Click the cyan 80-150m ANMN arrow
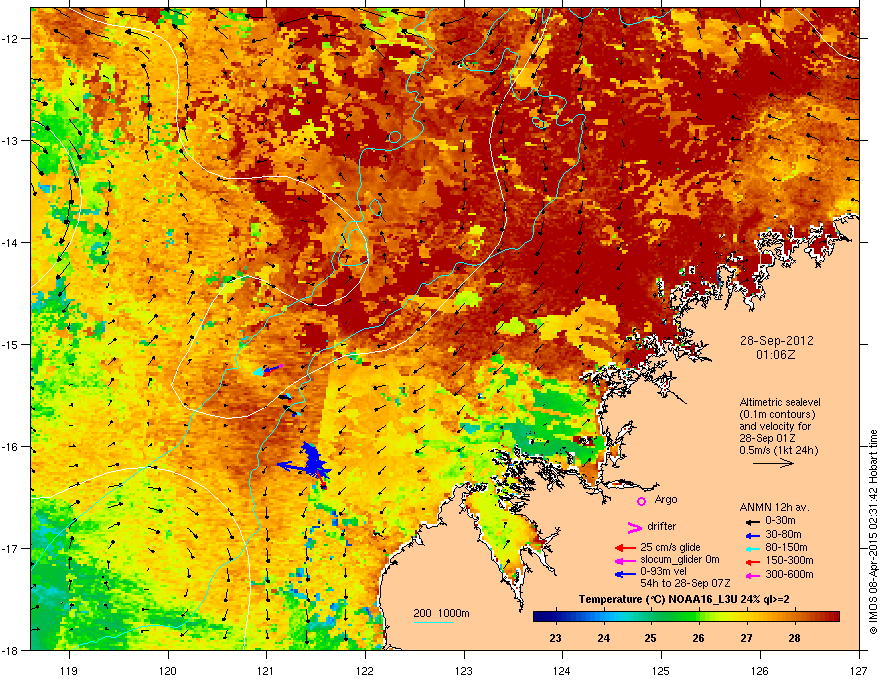The image size is (880, 680). coord(753,548)
